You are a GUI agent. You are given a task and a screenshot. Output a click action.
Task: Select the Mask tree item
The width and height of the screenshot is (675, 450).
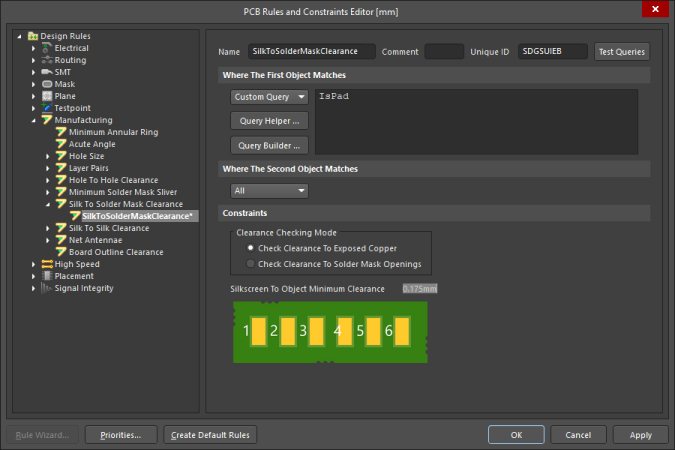point(65,84)
